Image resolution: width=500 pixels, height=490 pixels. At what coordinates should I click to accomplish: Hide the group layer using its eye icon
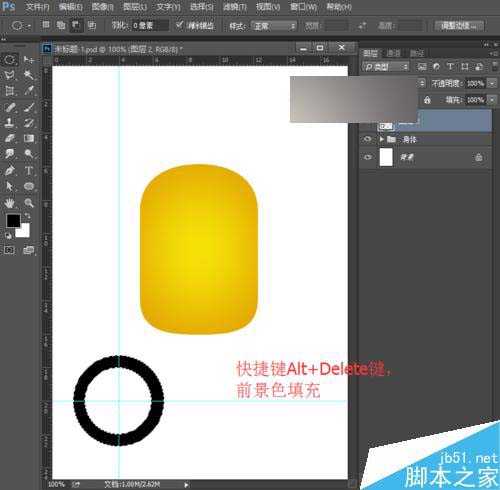(368, 139)
